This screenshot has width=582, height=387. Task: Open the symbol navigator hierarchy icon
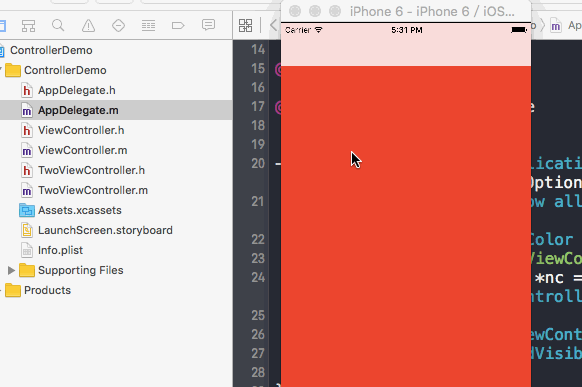[x=29, y=26]
